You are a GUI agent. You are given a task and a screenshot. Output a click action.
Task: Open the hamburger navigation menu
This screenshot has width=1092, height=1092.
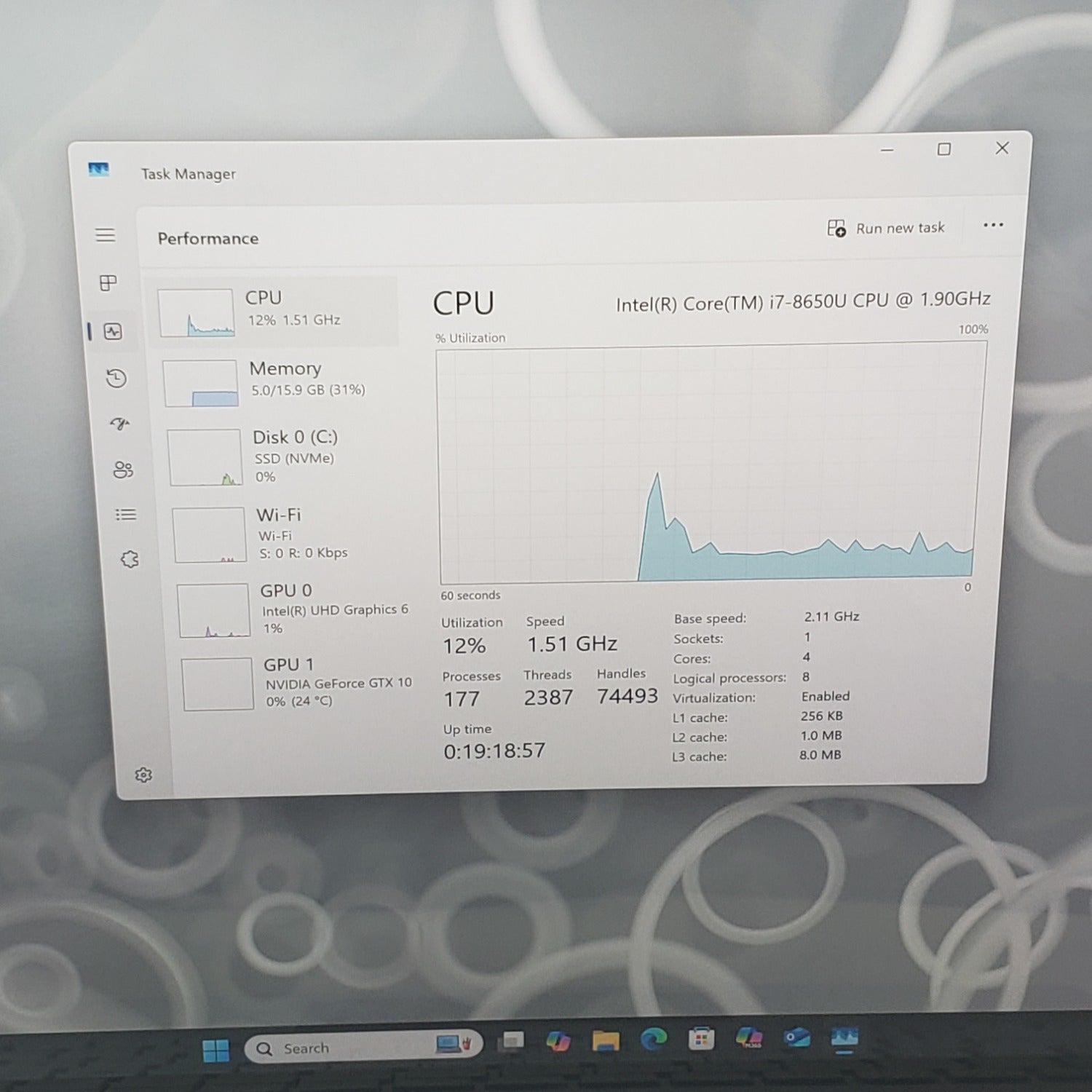click(106, 234)
